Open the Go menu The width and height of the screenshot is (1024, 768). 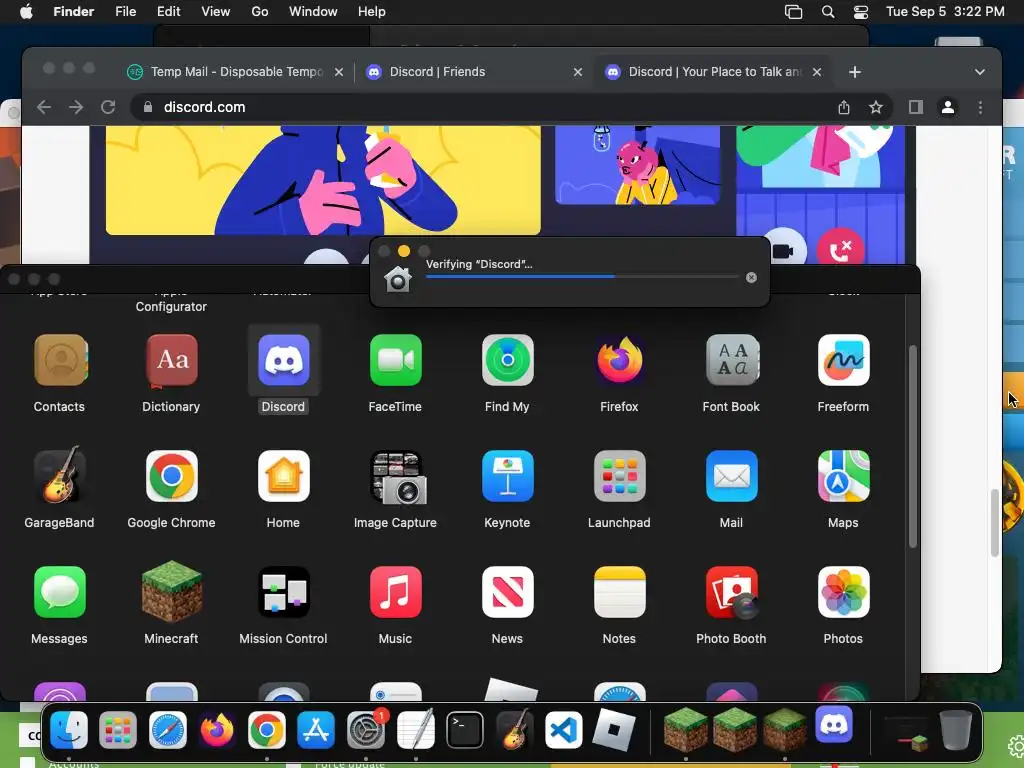[x=260, y=12]
